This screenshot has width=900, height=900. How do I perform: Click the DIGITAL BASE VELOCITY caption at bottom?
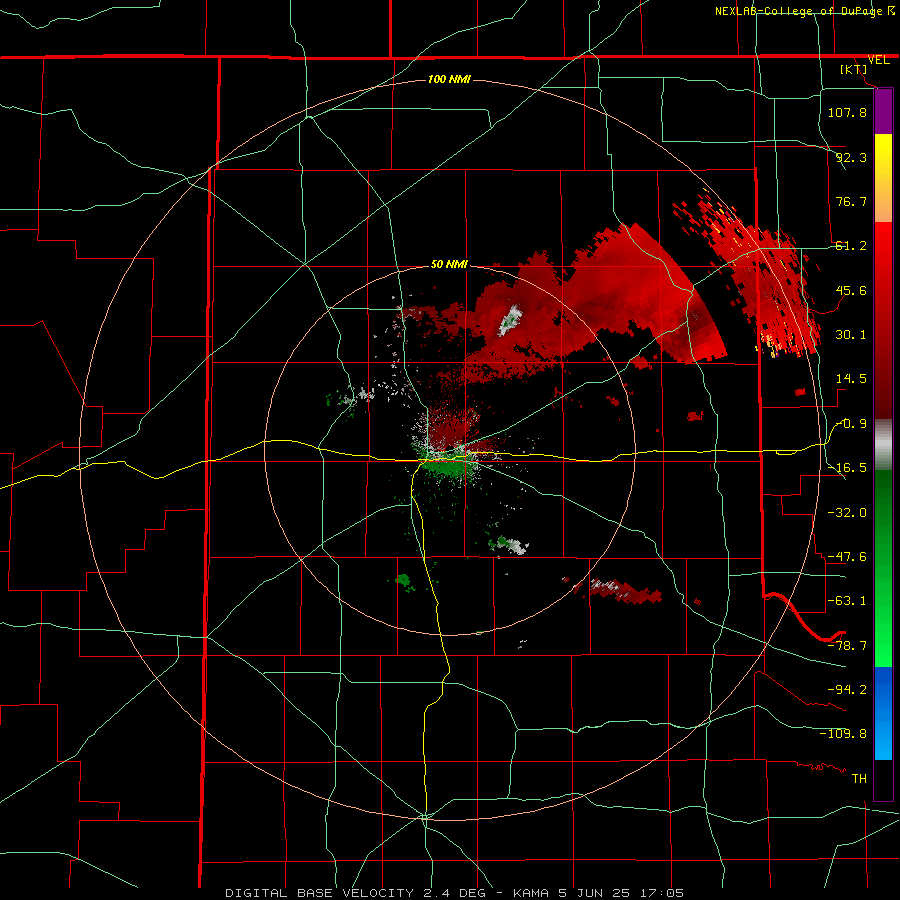pos(454,893)
